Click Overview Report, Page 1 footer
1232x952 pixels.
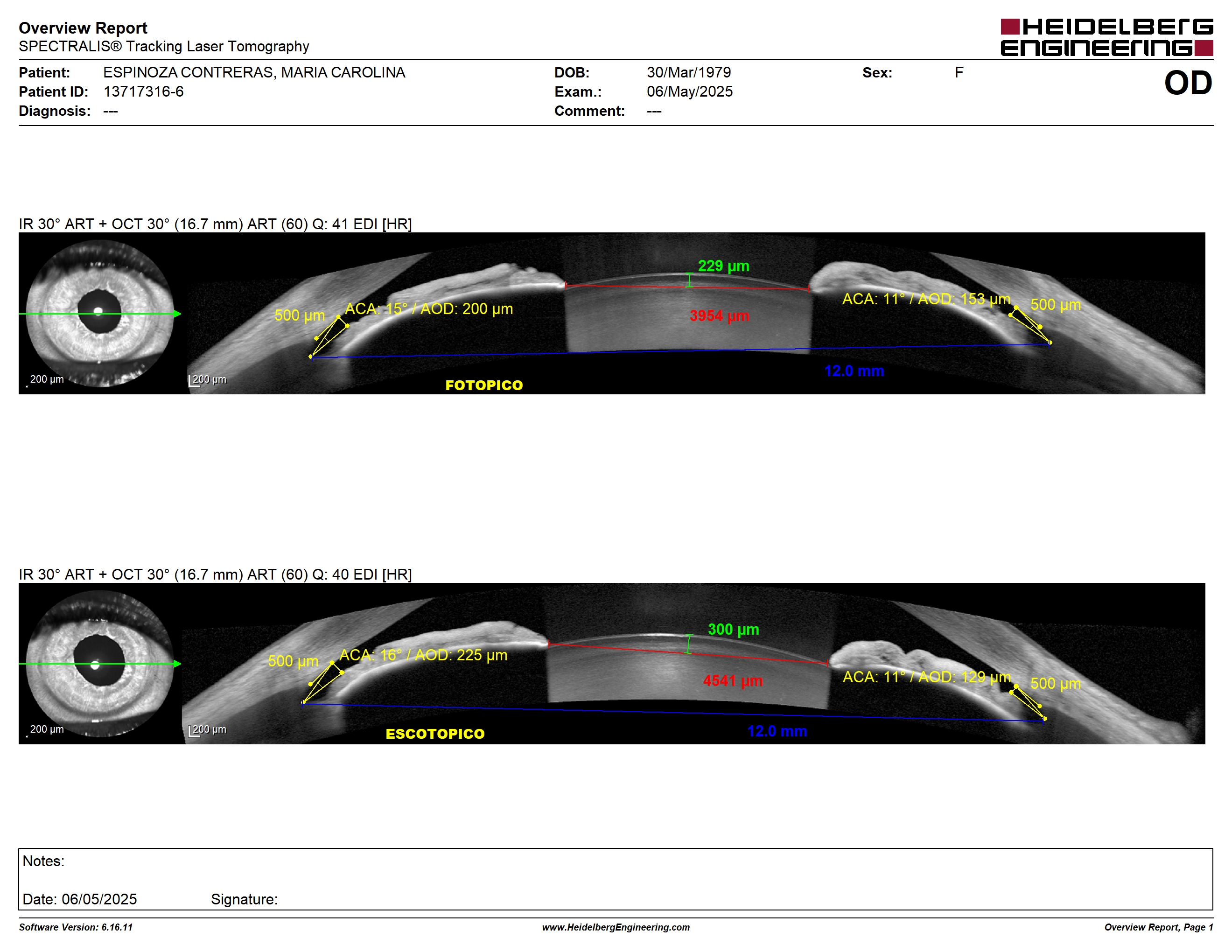click(x=1159, y=927)
